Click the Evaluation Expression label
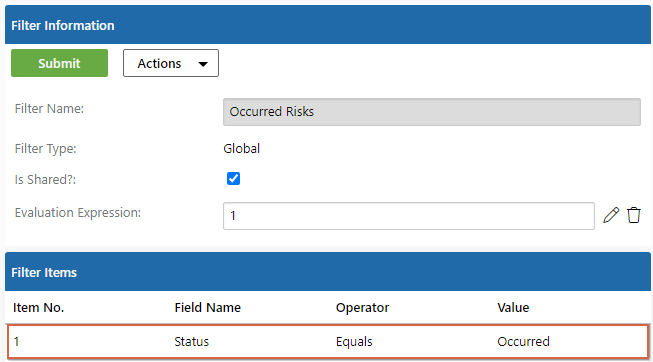 coord(78,213)
